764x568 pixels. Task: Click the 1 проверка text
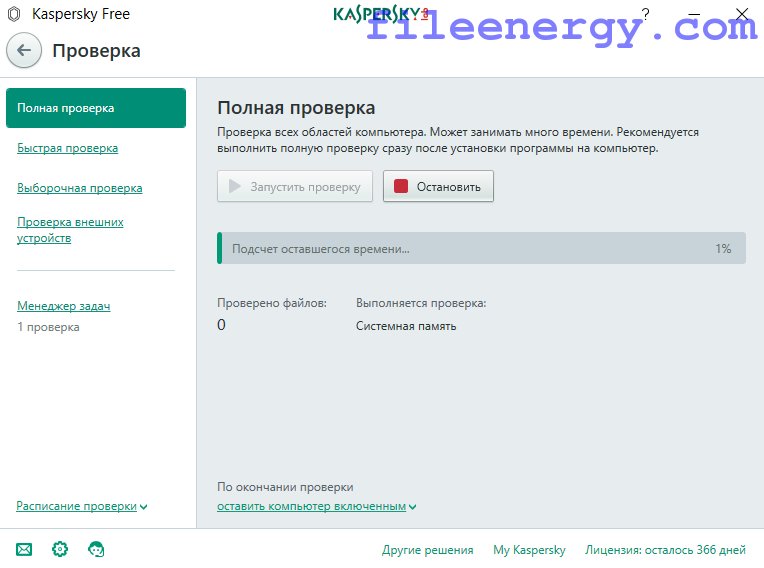(x=48, y=327)
